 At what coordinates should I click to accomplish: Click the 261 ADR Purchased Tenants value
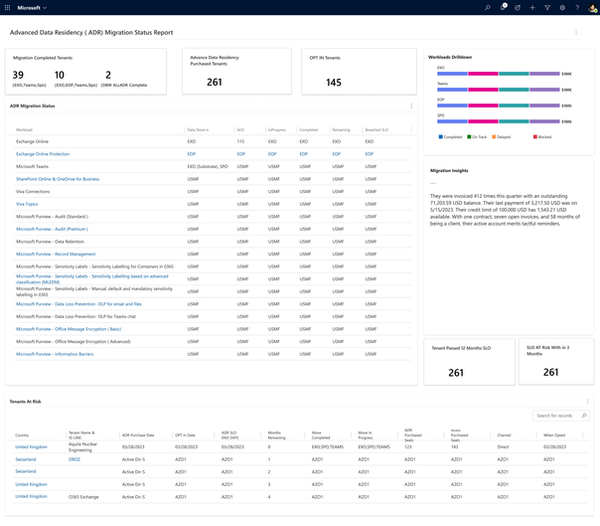pyautogui.click(x=214, y=82)
